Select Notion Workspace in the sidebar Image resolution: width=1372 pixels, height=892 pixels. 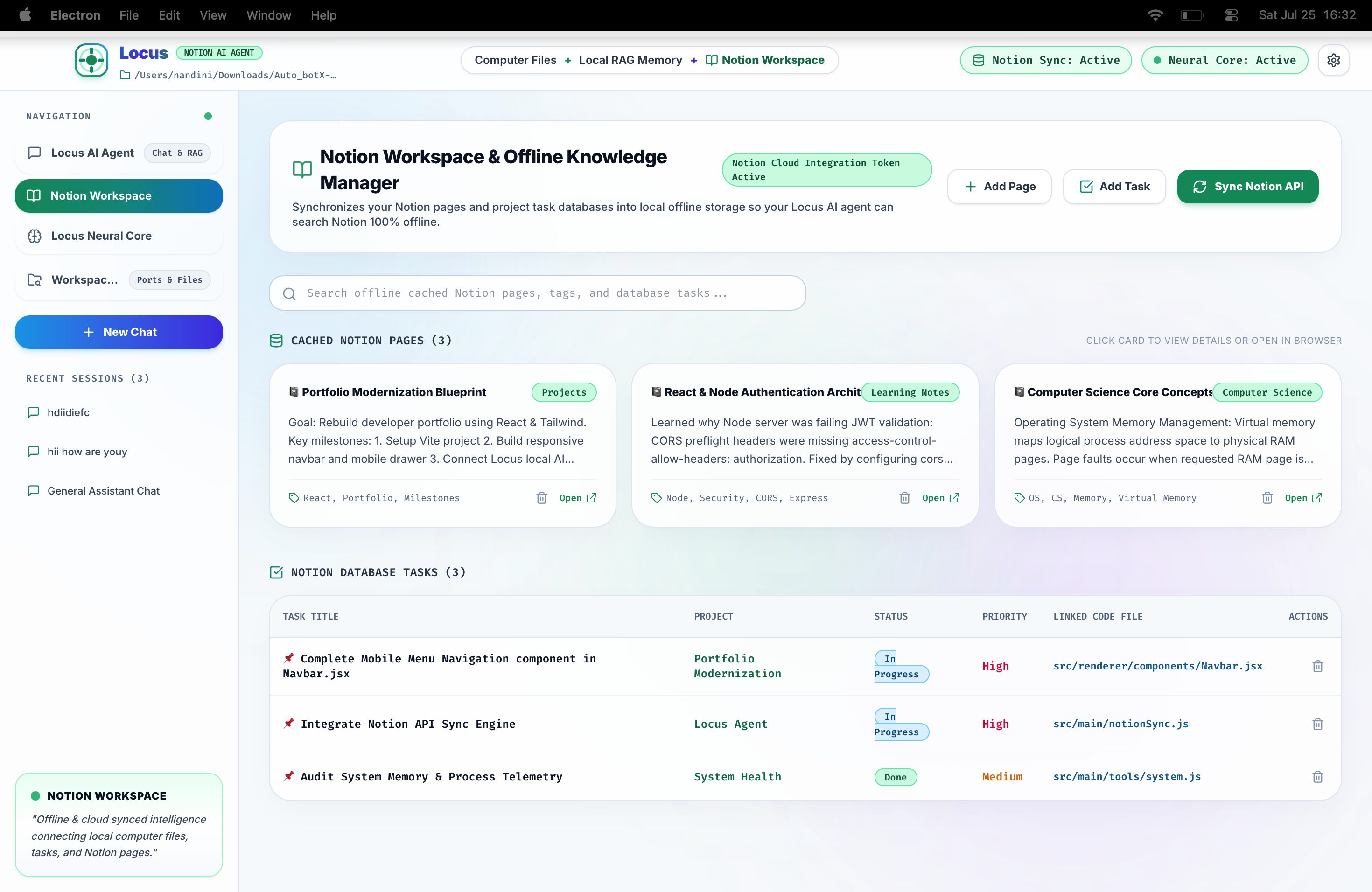[119, 196]
